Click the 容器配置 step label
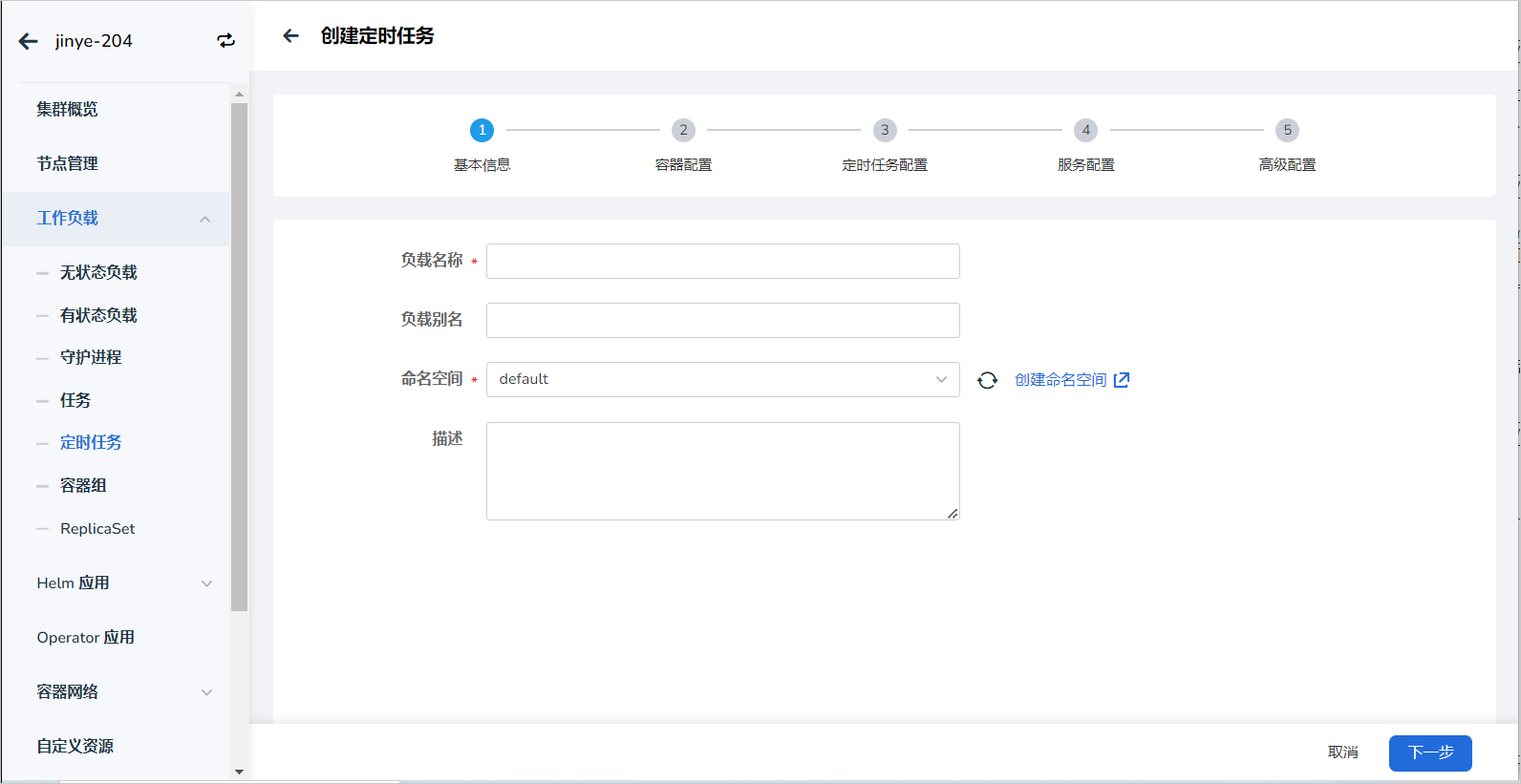The height and width of the screenshot is (784, 1521). click(683, 165)
